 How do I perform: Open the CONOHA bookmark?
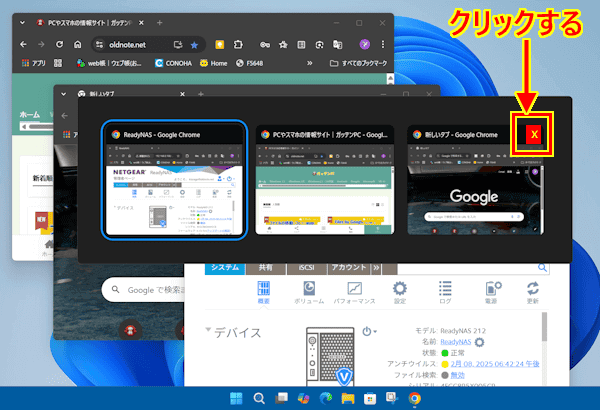[x=173, y=63]
